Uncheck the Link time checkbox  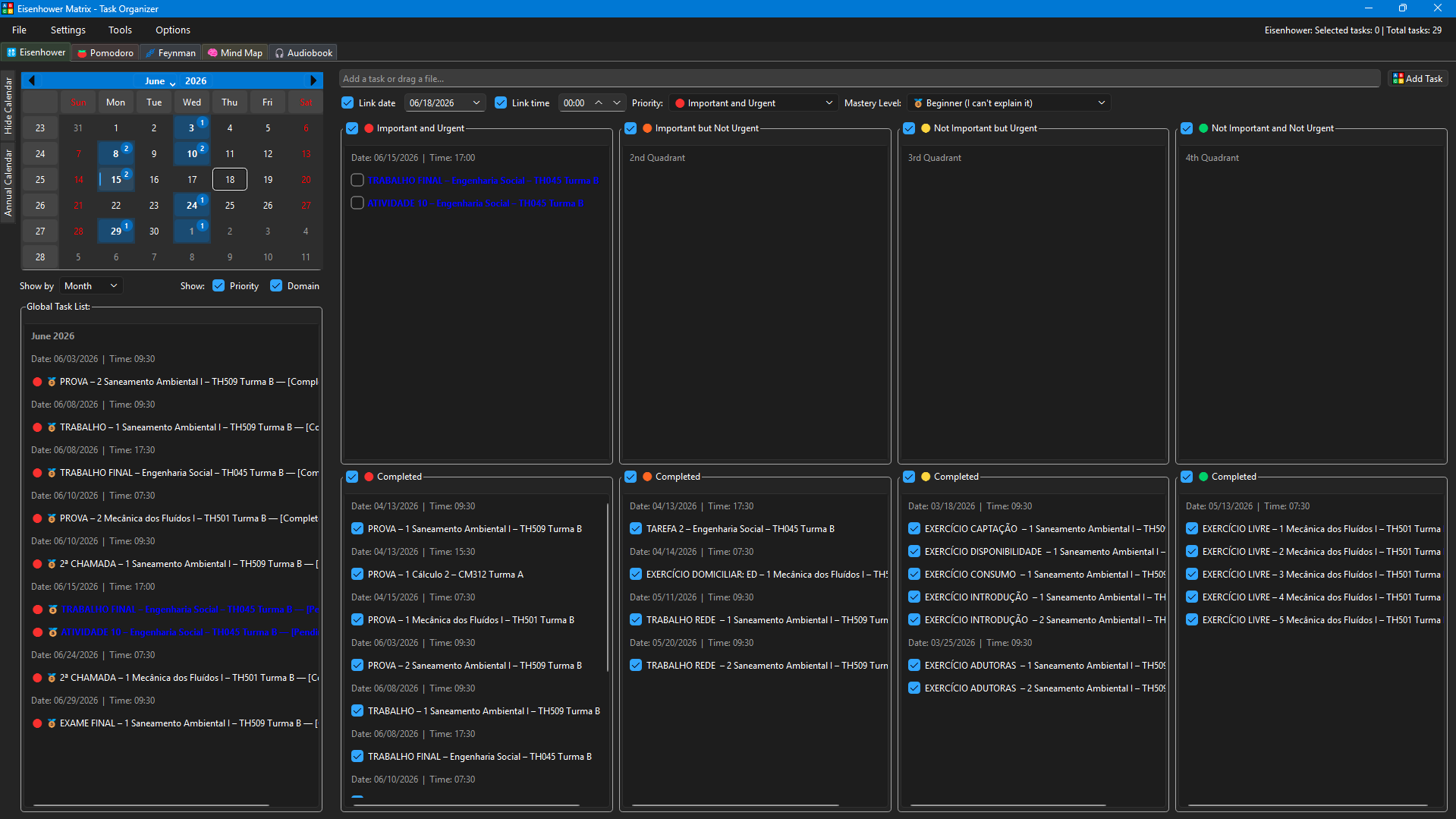click(501, 102)
